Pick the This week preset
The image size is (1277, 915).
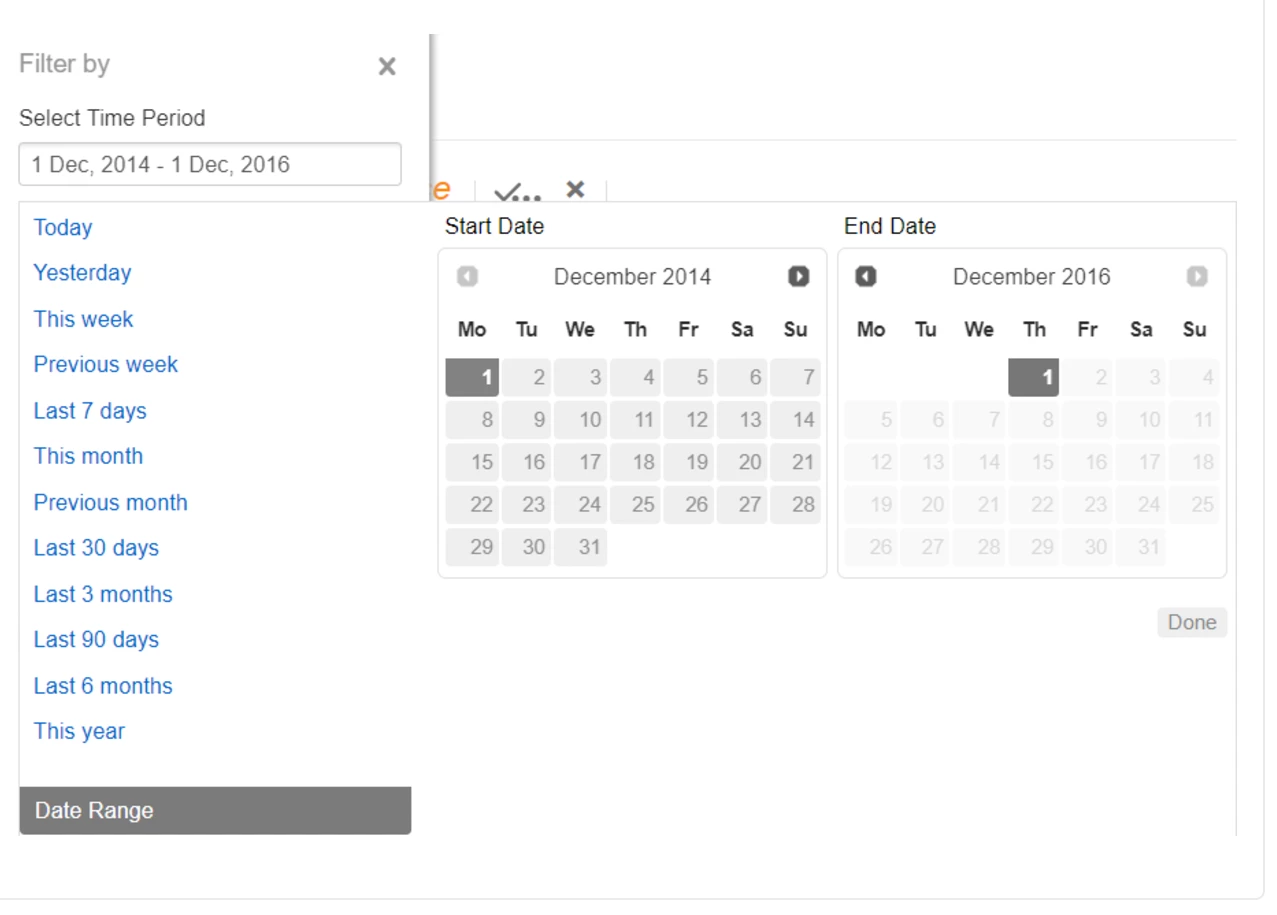(x=83, y=319)
